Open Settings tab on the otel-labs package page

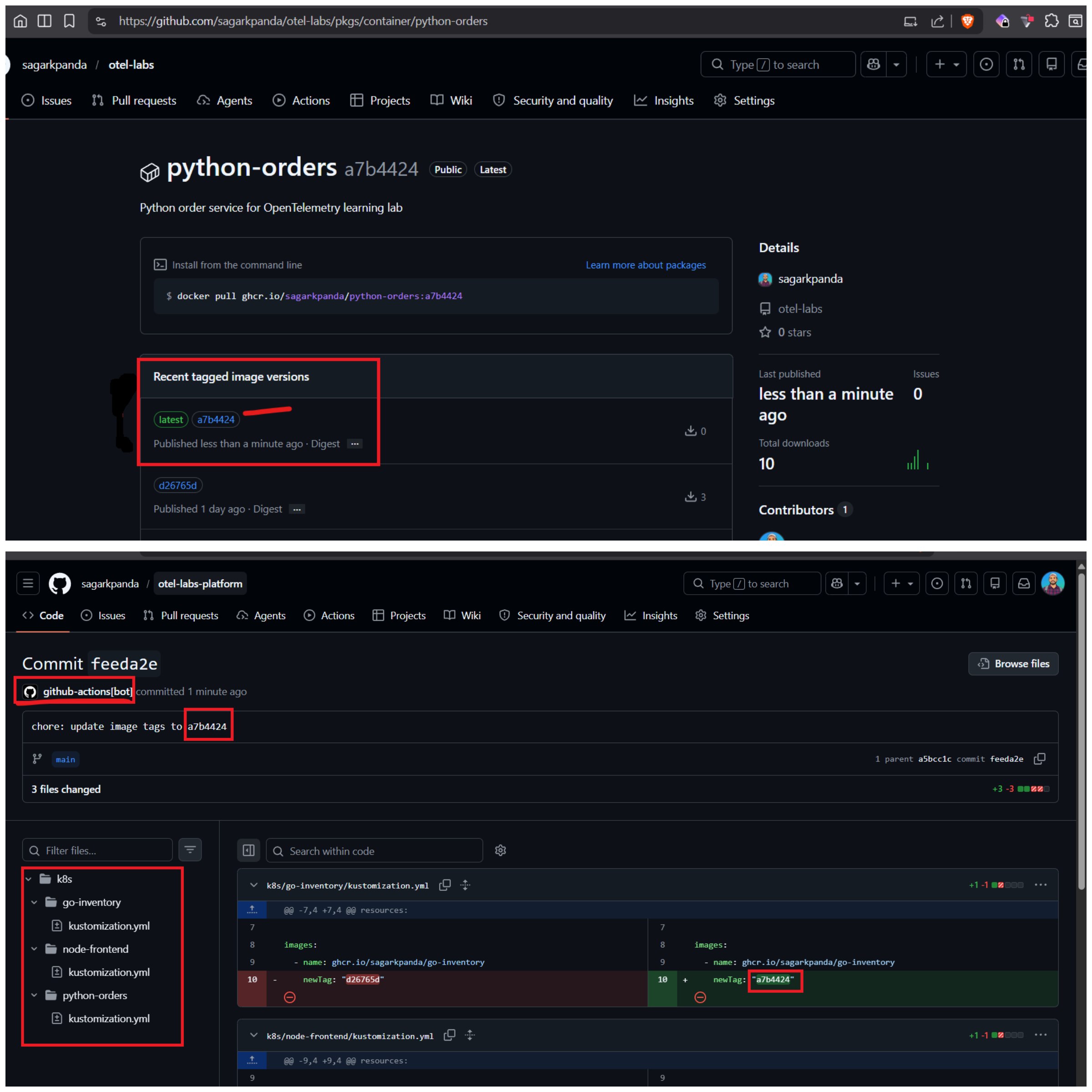point(744,101)
